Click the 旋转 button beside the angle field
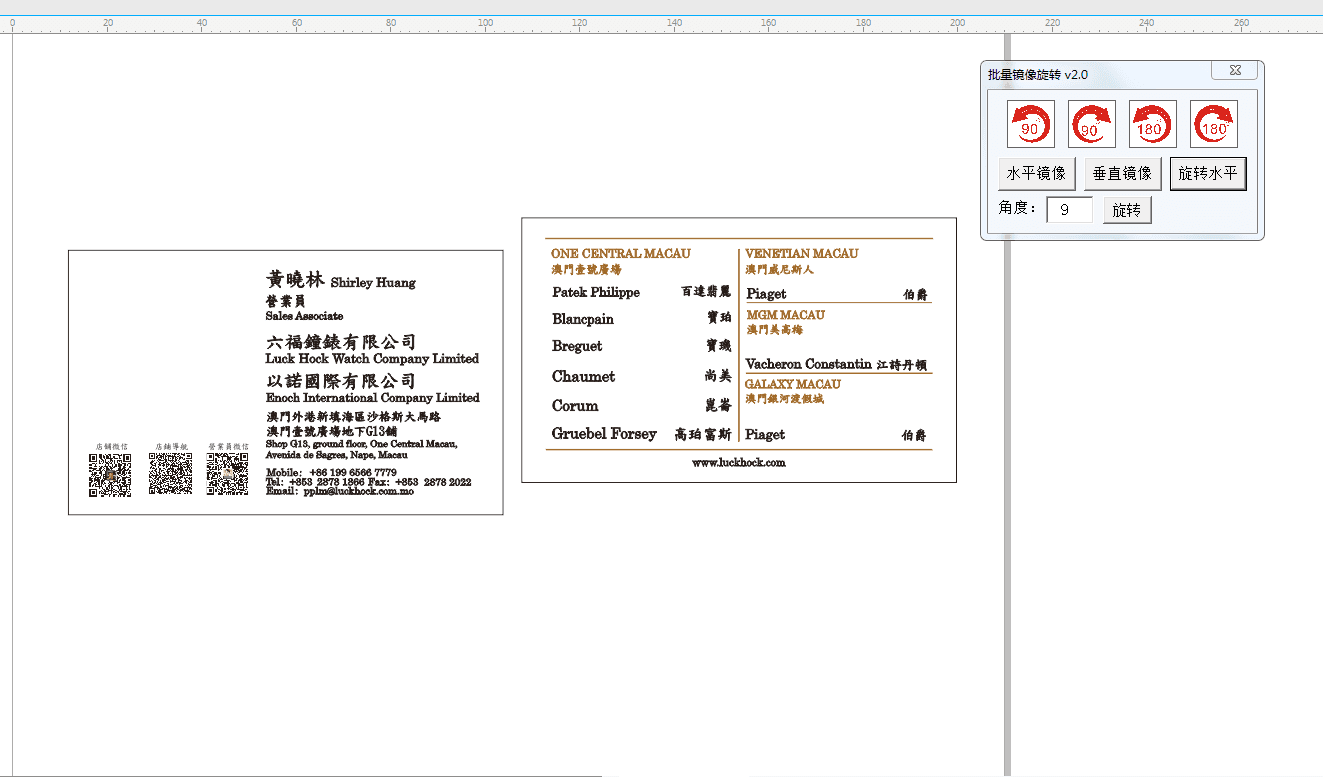Screen dimensions: 1323x777 point(1127,210)
